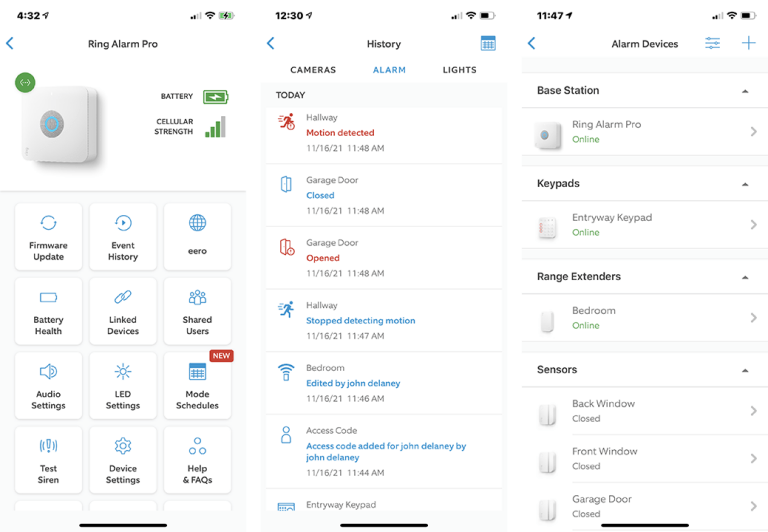This screenshot has height=532, width=768.
Task: Open Shared Users tile
Action: [x=197, y=311]
